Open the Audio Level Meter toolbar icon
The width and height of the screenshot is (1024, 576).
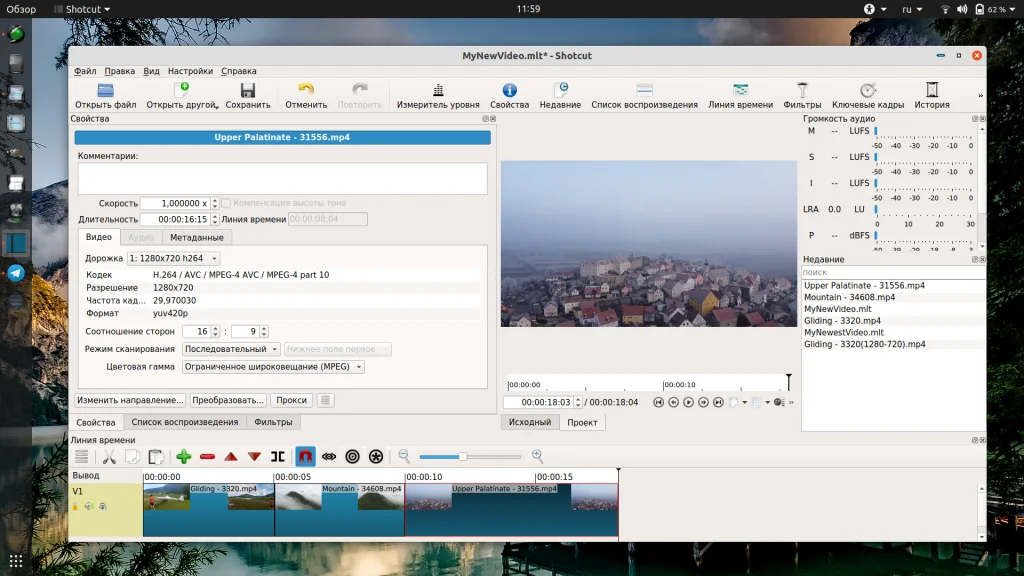437,95
